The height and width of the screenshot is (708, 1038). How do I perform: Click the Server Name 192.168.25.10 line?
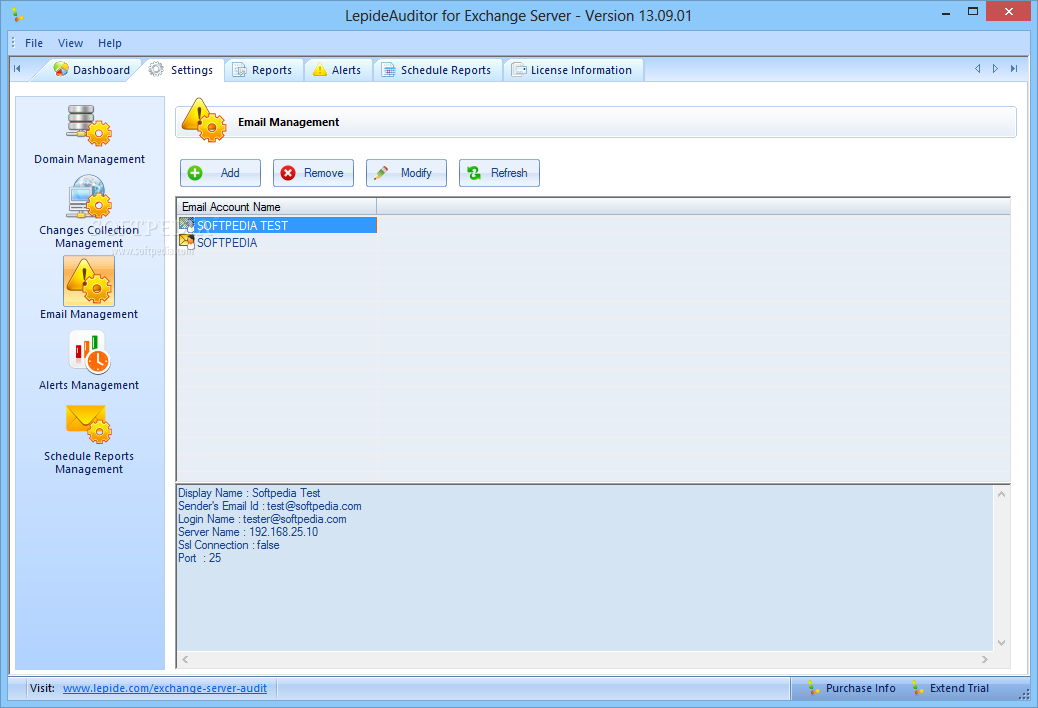click(x=248, y=532)
